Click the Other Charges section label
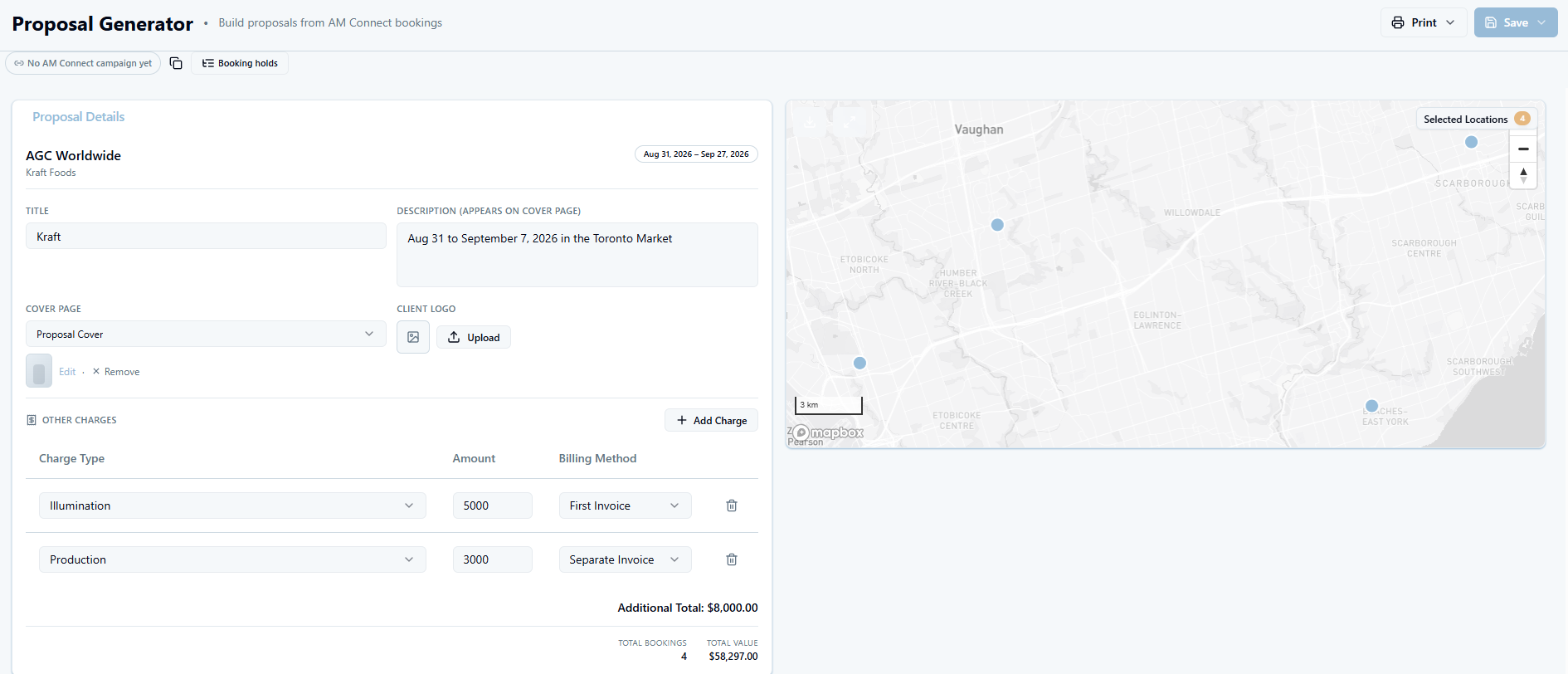1568x674 pixels. pos(79,420)
